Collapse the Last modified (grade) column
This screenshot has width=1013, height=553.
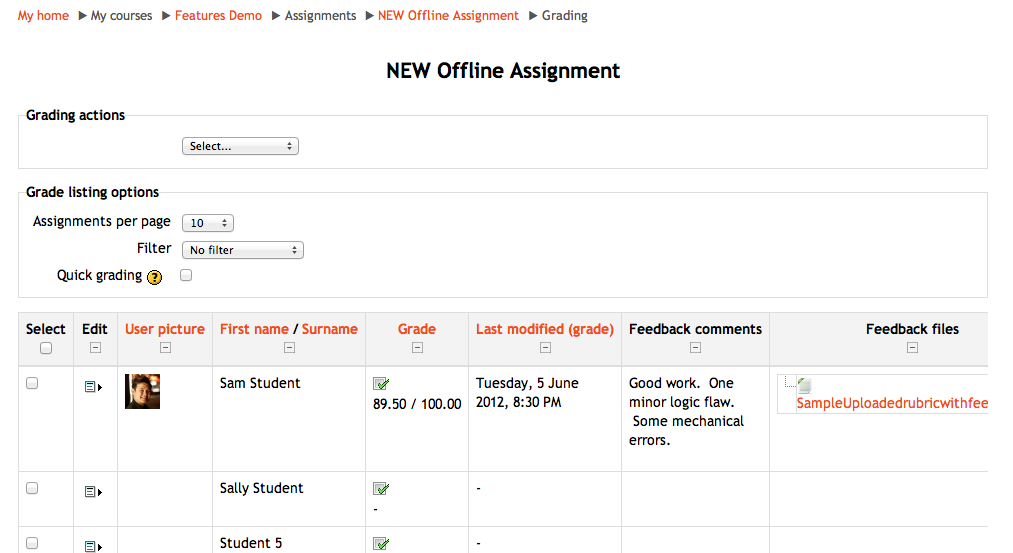coord(545,348)
